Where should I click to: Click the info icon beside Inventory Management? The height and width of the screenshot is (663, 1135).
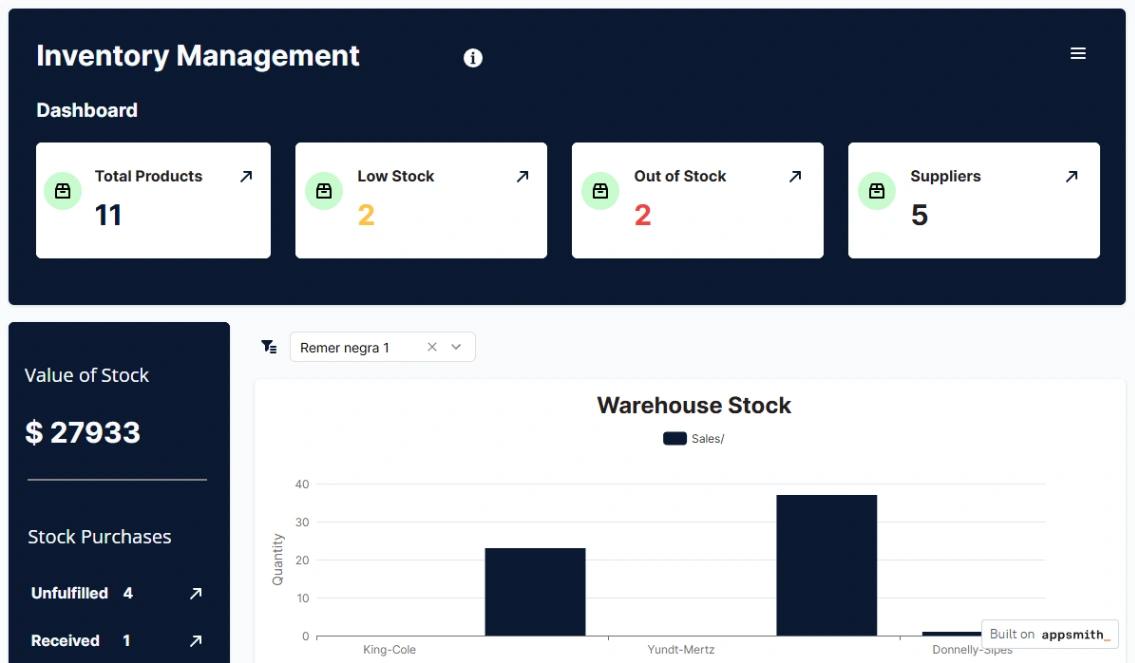click(473, 58)
